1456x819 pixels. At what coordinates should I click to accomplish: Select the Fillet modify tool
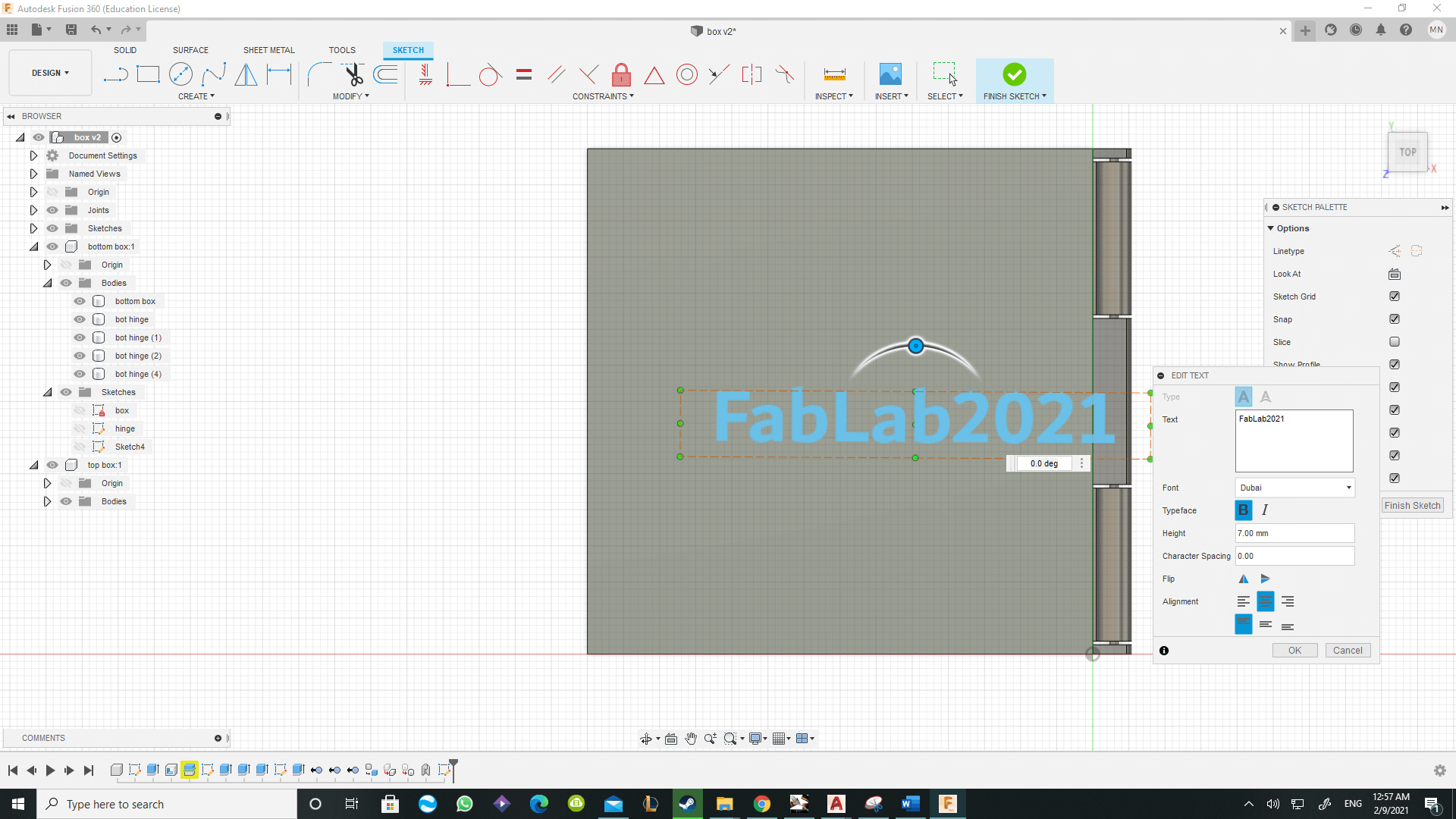[x=318, y=74]
